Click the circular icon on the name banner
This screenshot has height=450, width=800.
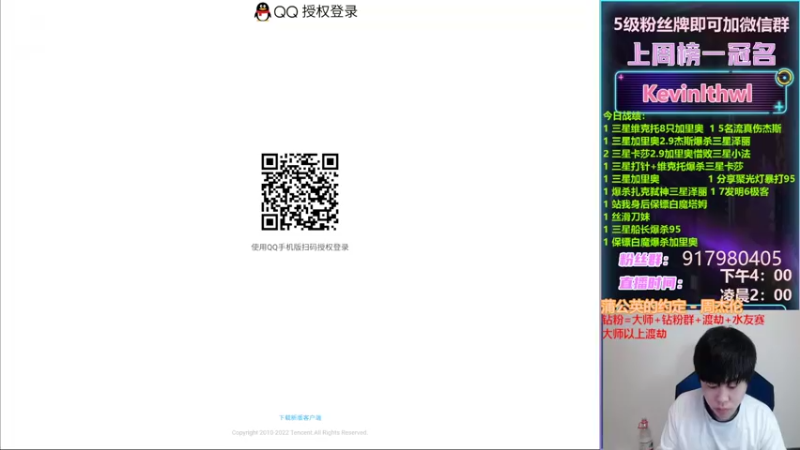tap(784, 78)
